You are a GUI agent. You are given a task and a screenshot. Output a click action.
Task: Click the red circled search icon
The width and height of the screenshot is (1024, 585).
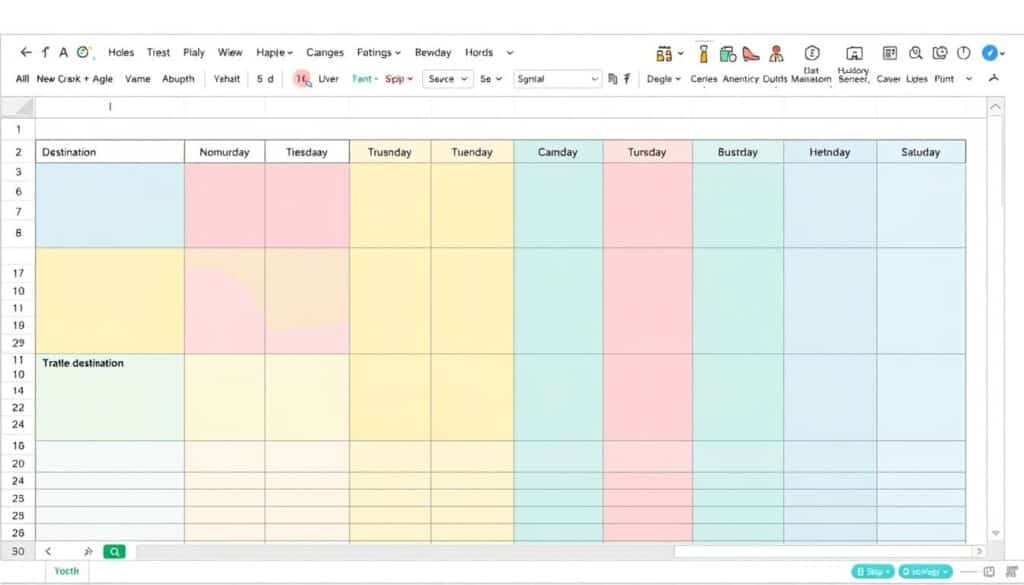pyautogui.click(x=302, y=79)
